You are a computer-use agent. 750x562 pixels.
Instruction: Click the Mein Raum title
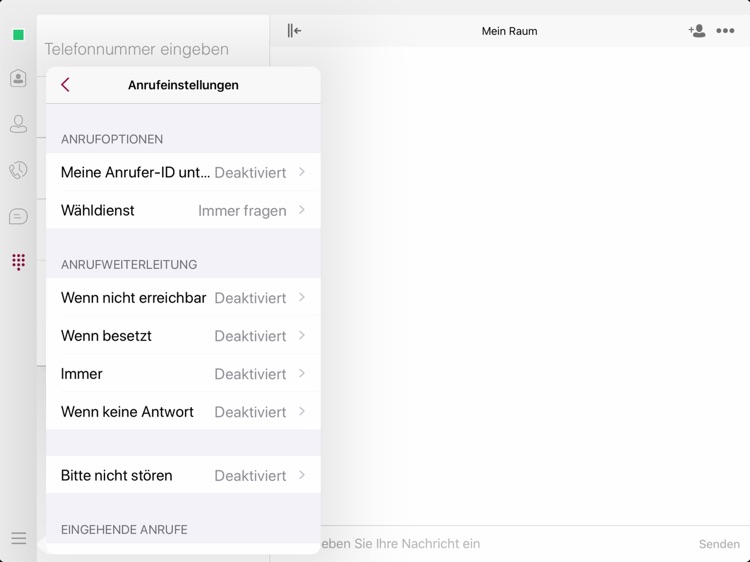coord(509,31)
